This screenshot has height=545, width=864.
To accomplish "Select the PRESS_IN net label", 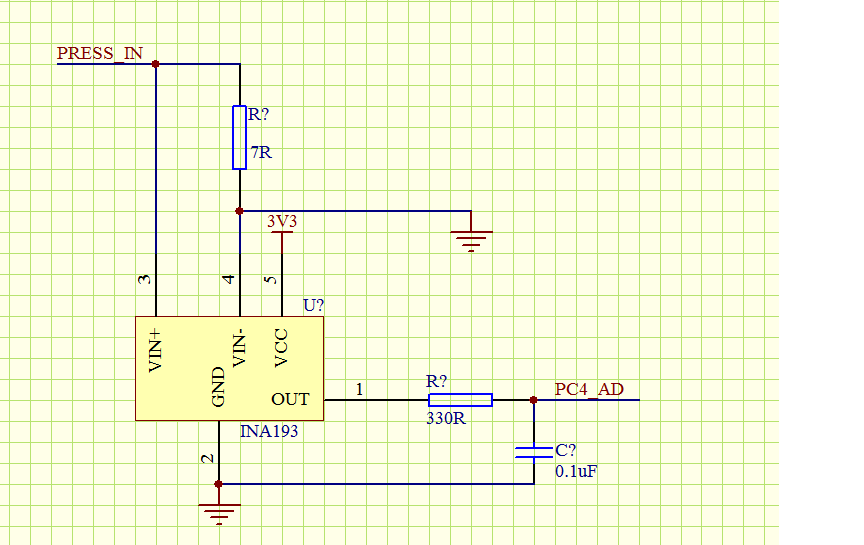I will [100, 53].
